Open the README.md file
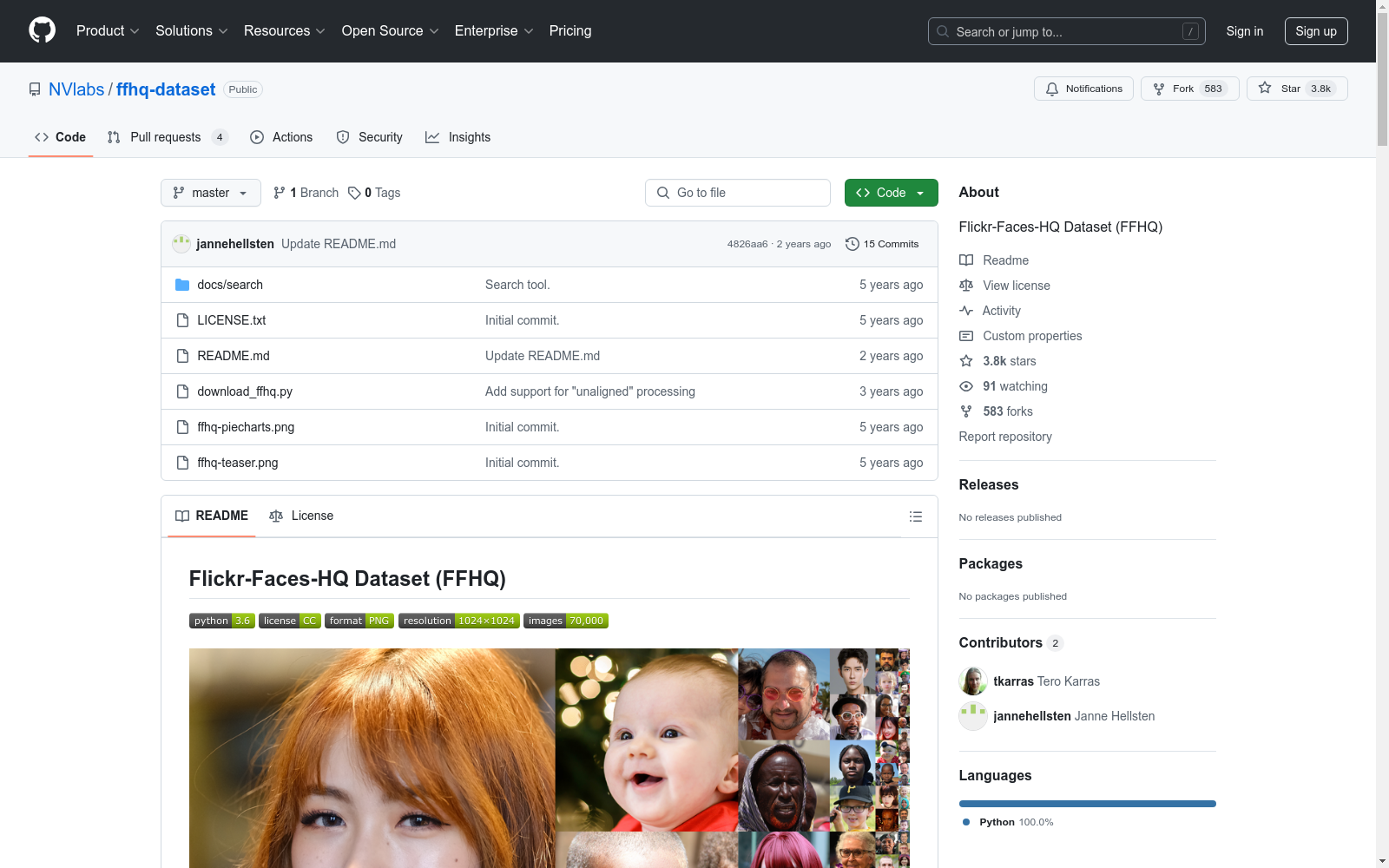 (x=234, y=356)
